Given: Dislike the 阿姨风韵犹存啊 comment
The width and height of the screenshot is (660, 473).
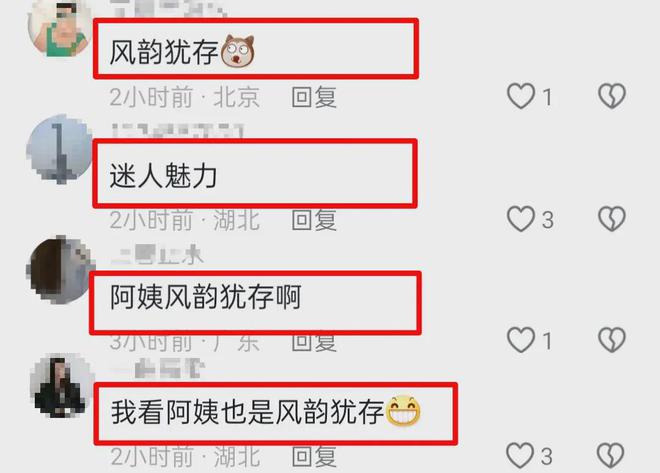Looking at the screenshot, I should (x=612, y=340).
